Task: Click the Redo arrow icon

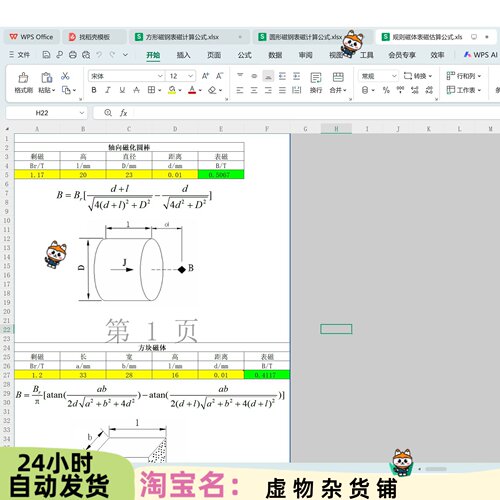Action: [x=112, y=54]
